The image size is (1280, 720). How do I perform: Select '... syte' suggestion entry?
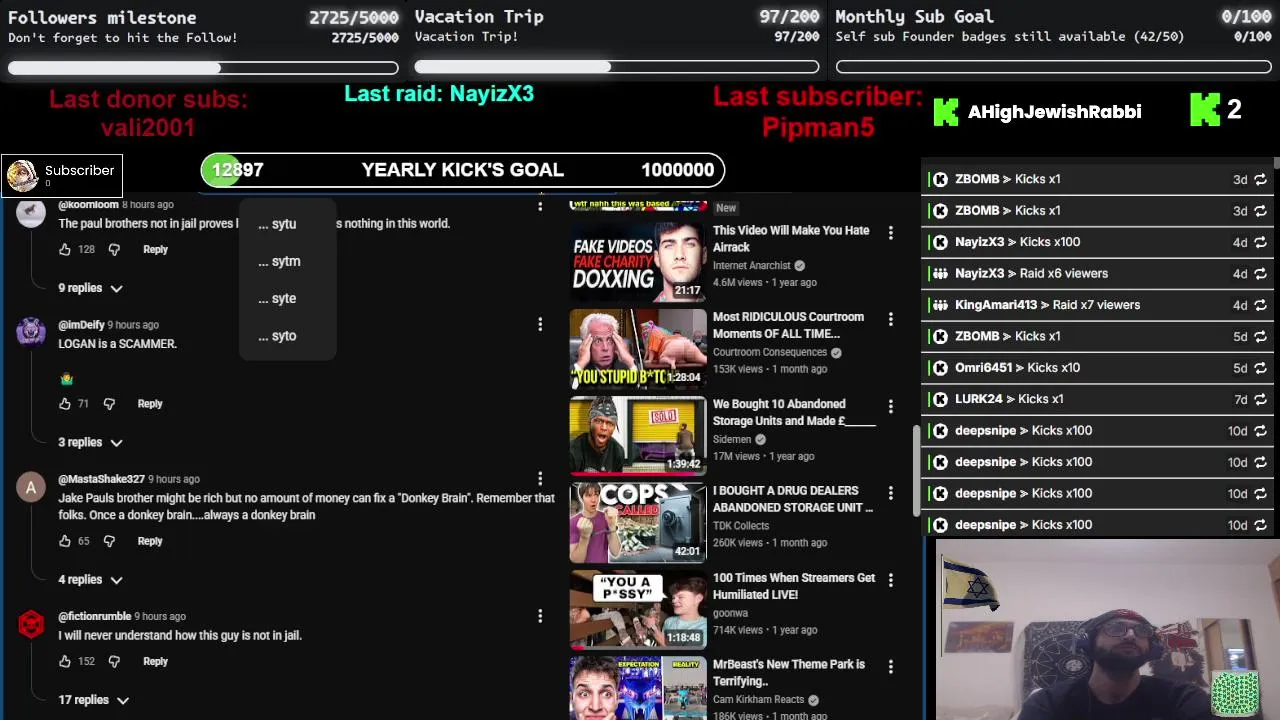click(x=287, y=298)
